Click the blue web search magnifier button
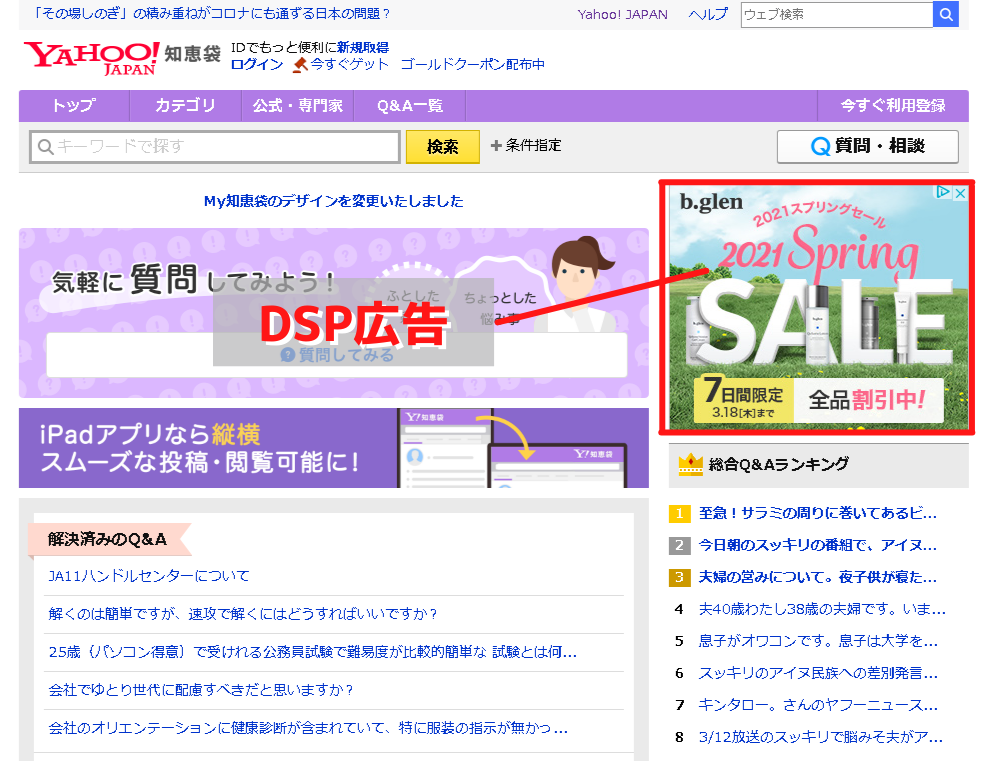 click(x=946, y=14)
